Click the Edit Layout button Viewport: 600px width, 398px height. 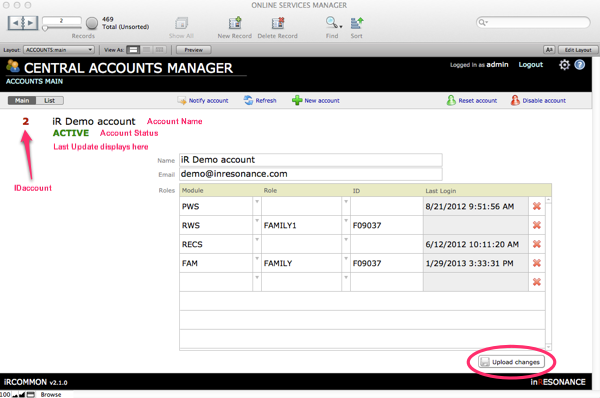point(578,50)
